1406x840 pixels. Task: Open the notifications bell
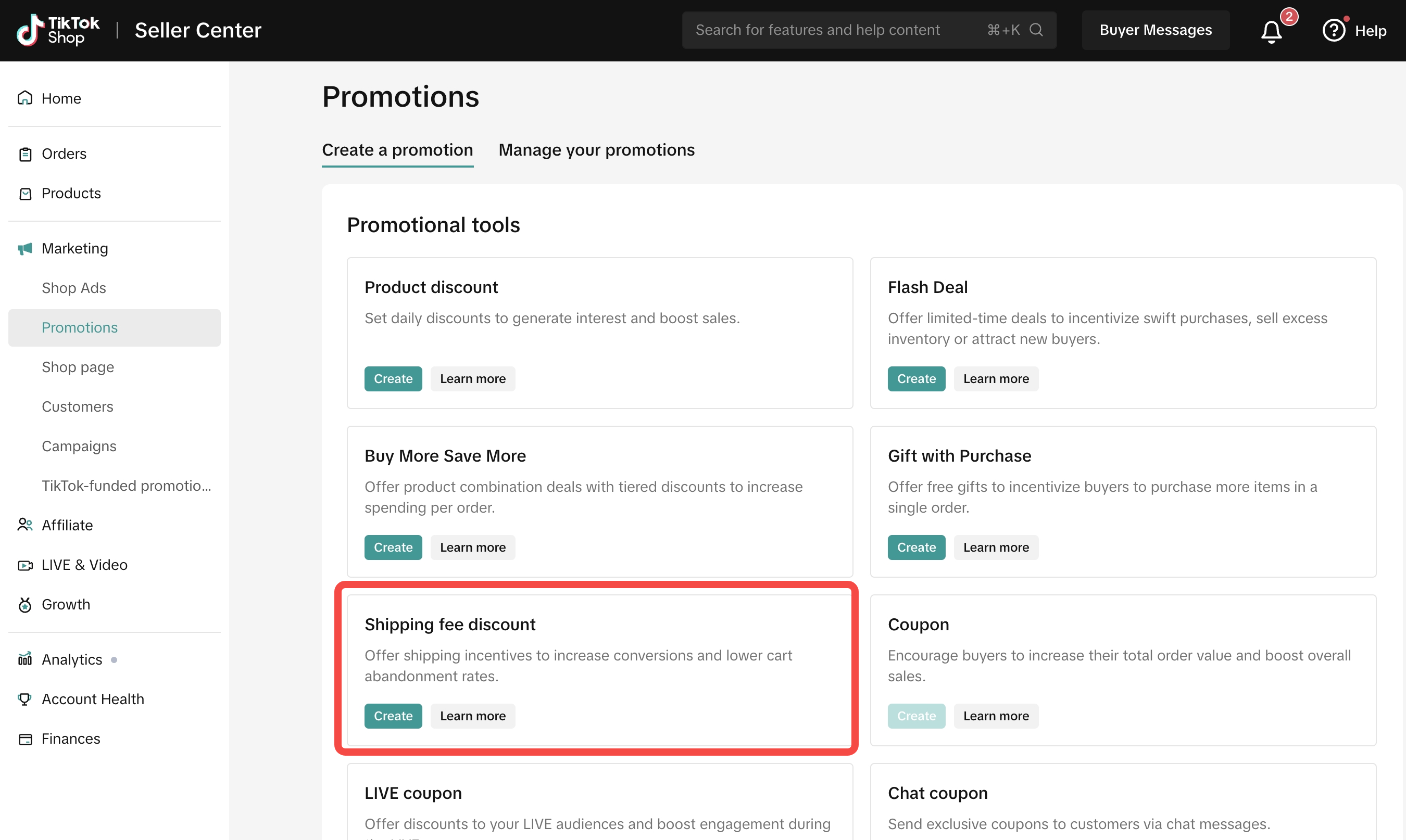pos(1271,31)
